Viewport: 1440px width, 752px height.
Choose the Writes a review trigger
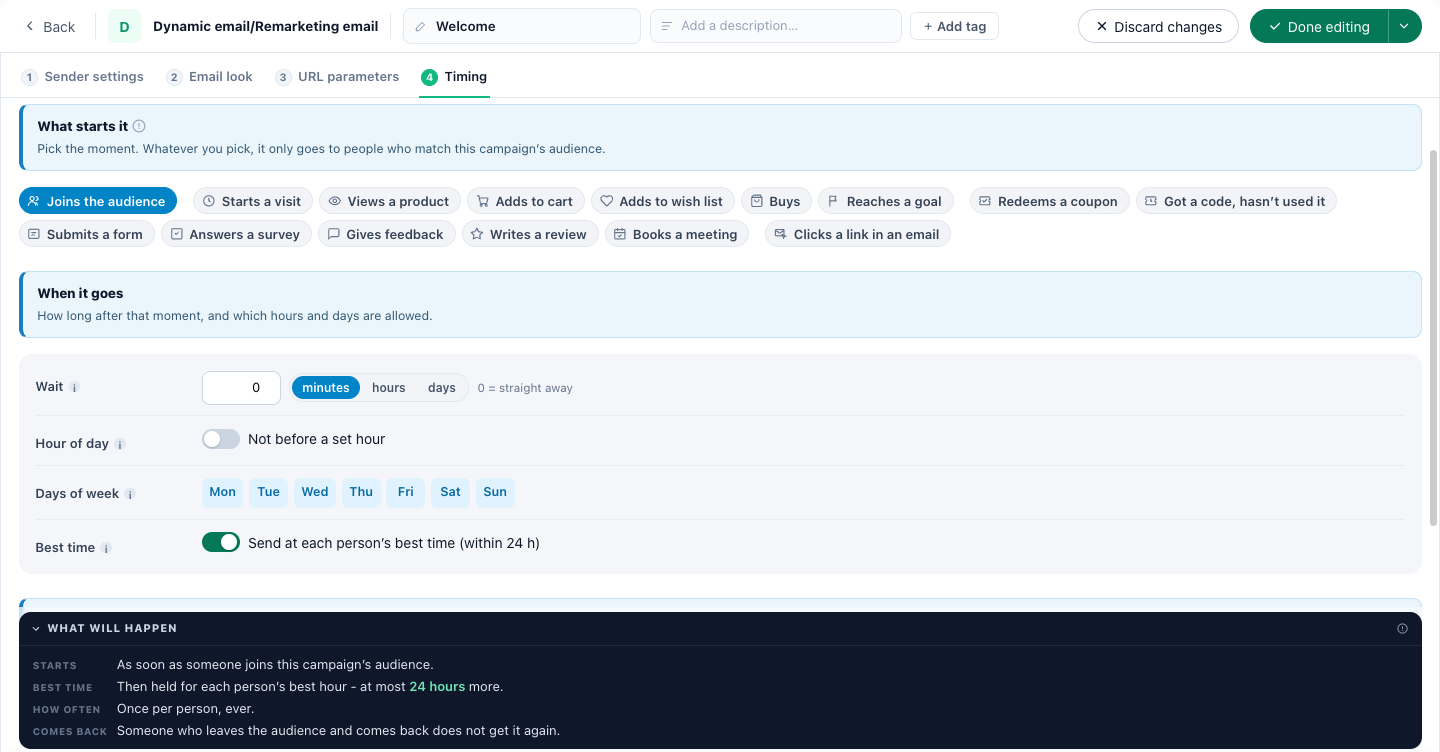[530, 234]
